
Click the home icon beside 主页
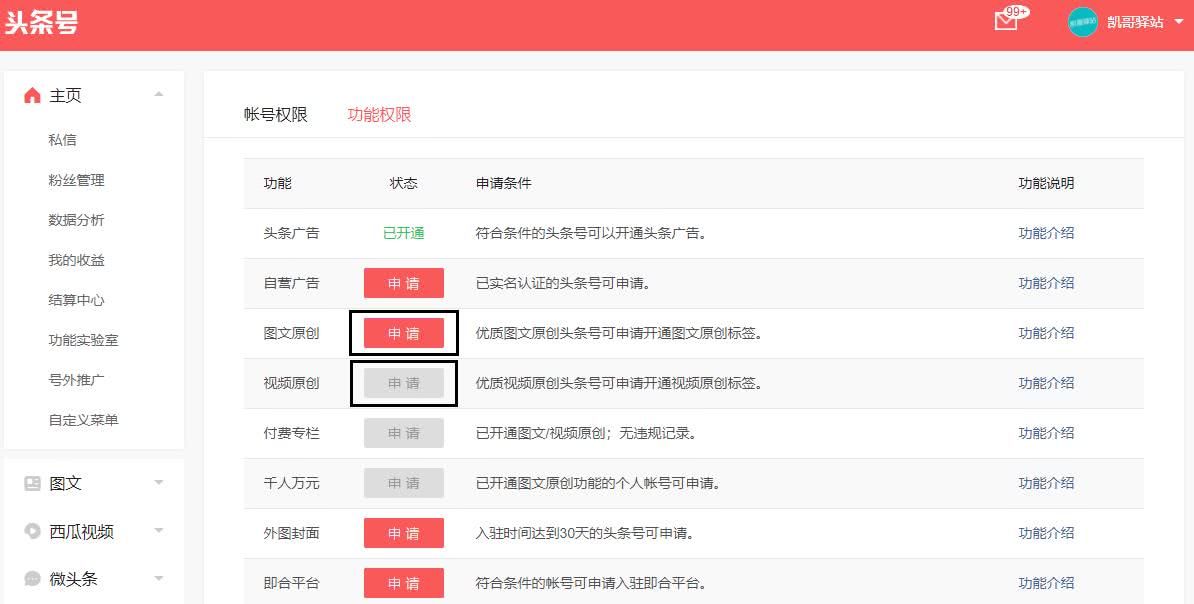click(32, 95)
